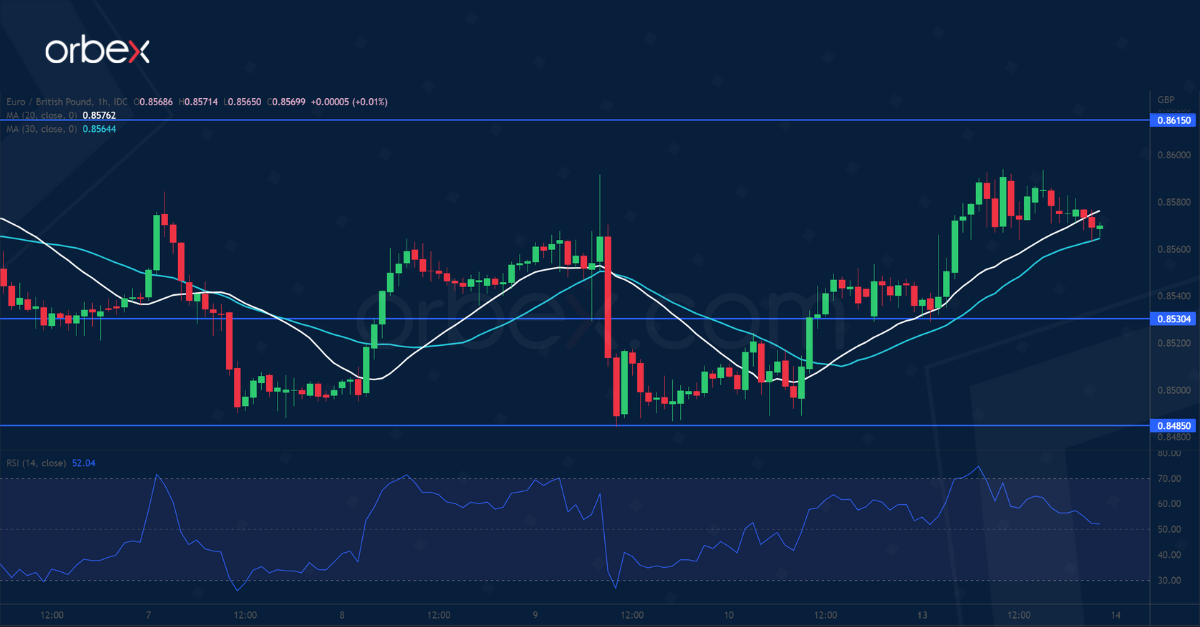Click the day 10 time axis label

[x=729, y=615]
